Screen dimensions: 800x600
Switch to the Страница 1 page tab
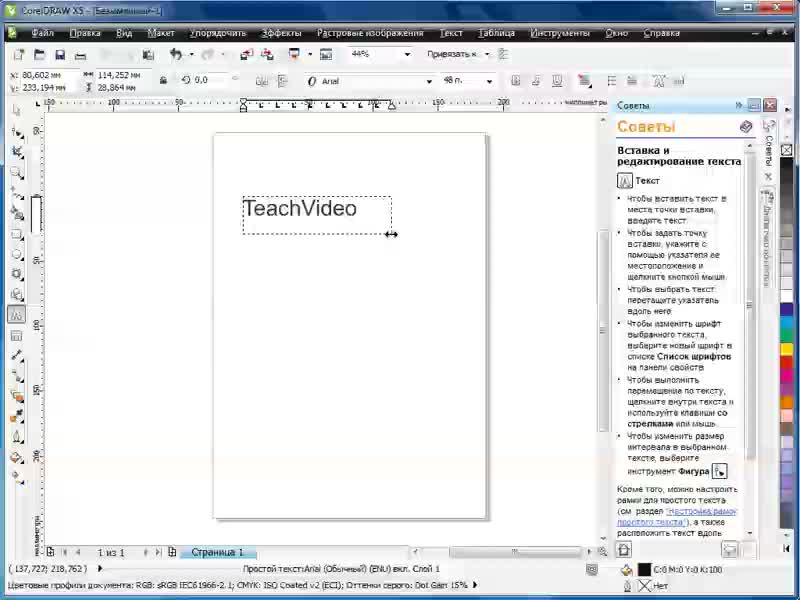tap(217, 552)
